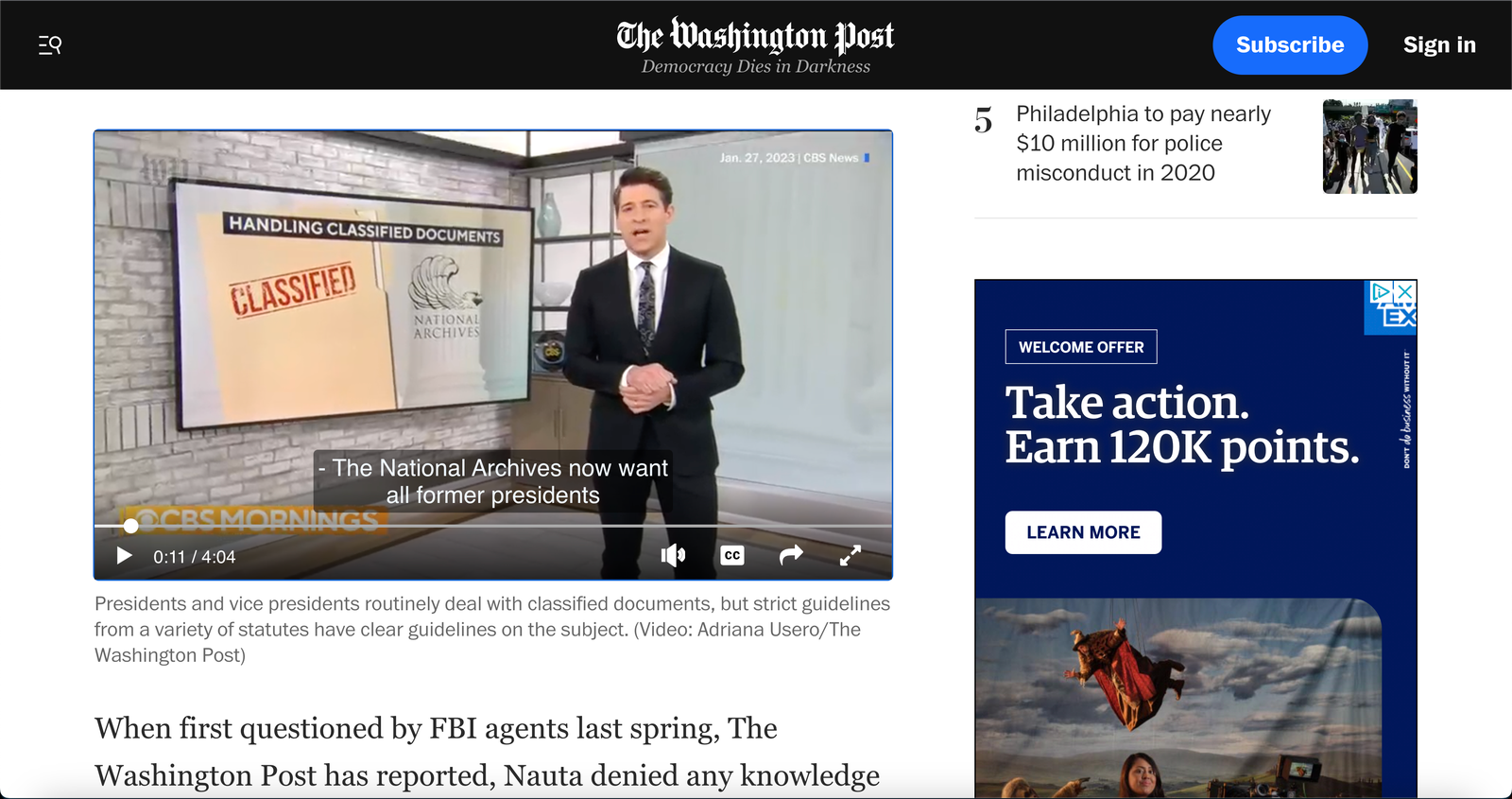Share the video with arrow icon
This screenshot has width=1512, height=799.
point(791,555)
